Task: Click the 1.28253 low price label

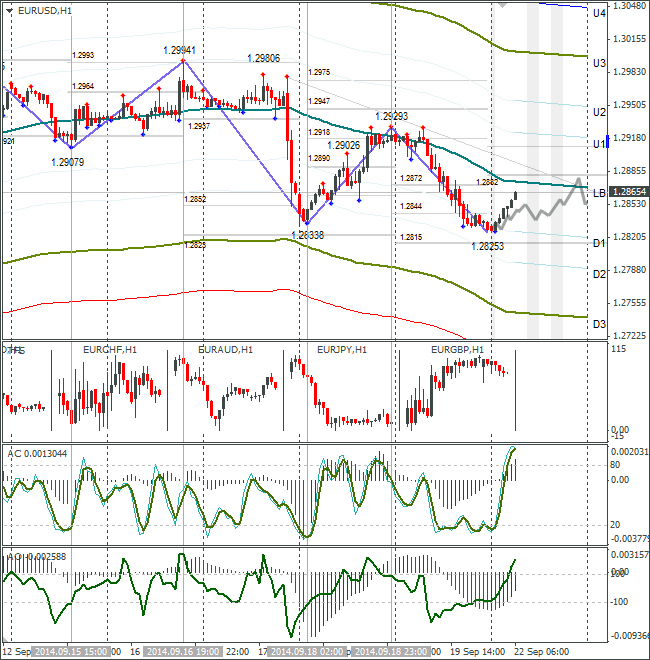Action: coord(487,245)
